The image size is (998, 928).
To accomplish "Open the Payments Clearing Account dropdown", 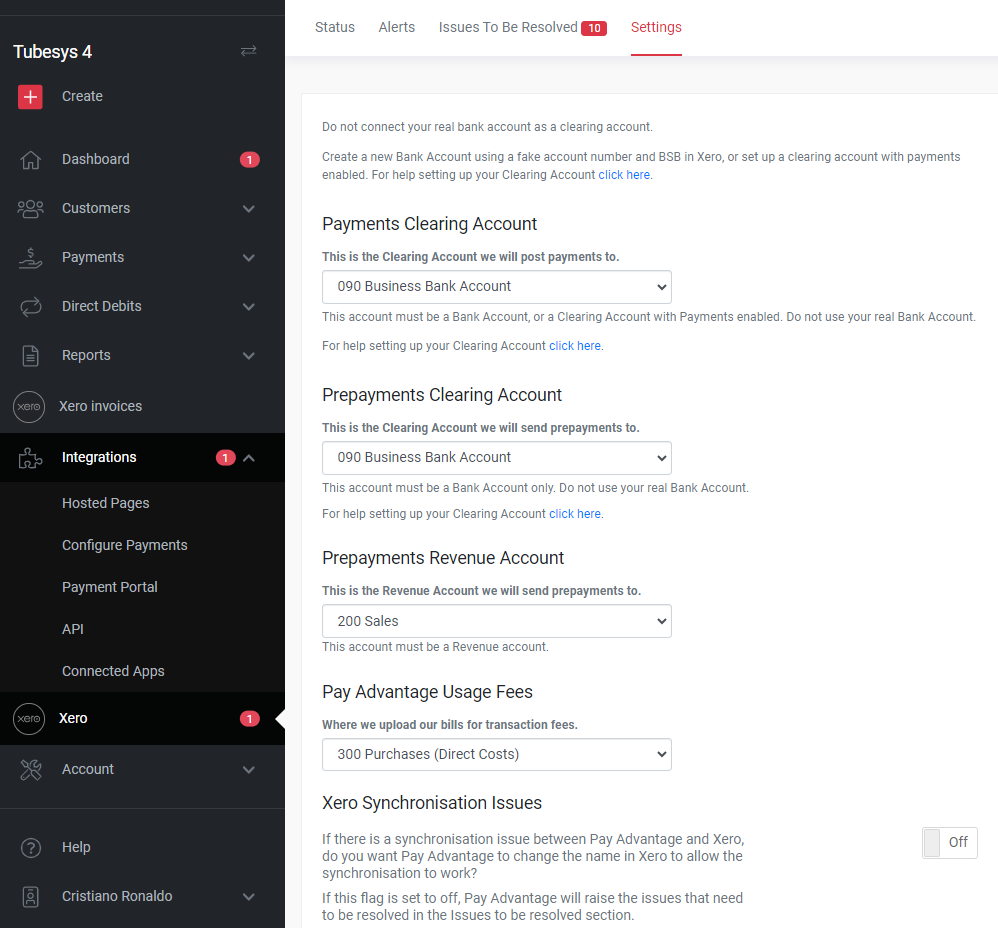I will (496, 286).
